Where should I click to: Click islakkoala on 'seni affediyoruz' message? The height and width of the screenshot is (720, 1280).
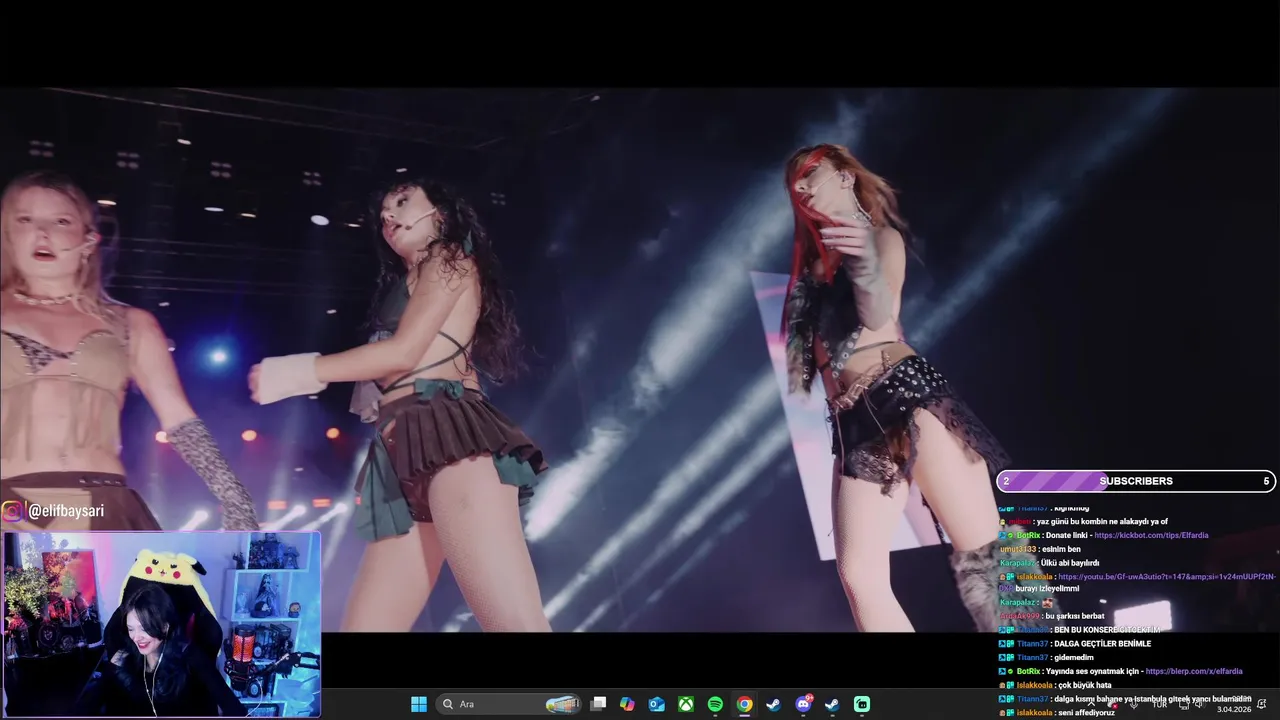click(1035, 712)
